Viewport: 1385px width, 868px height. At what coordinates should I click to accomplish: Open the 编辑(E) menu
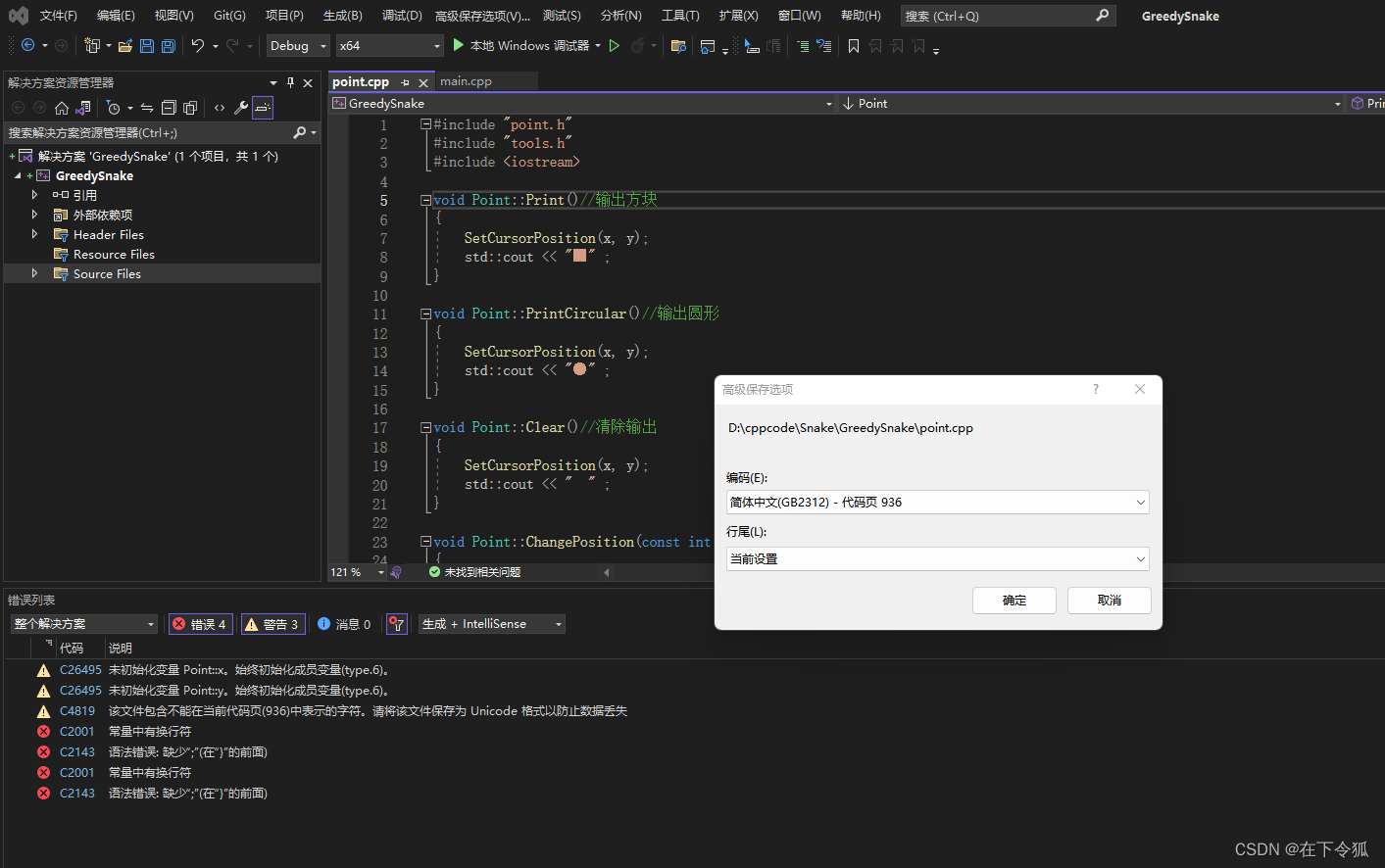tap(116, 16)
